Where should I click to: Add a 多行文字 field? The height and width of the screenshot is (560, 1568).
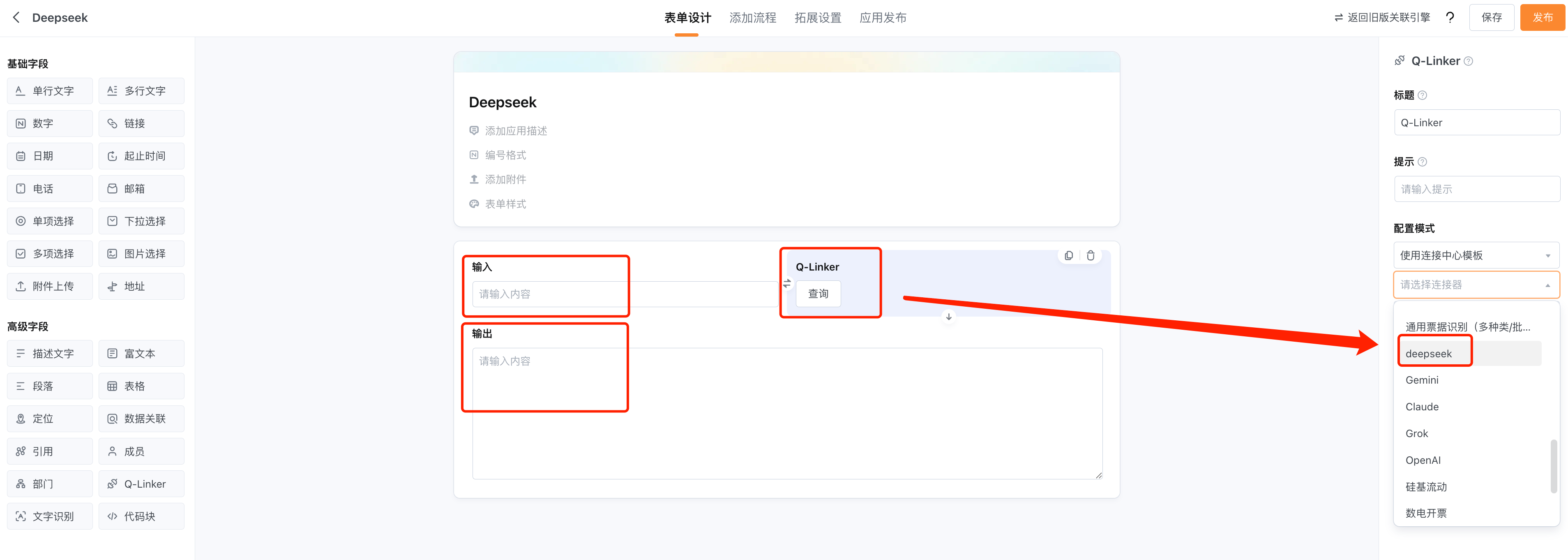click(141, 91)
